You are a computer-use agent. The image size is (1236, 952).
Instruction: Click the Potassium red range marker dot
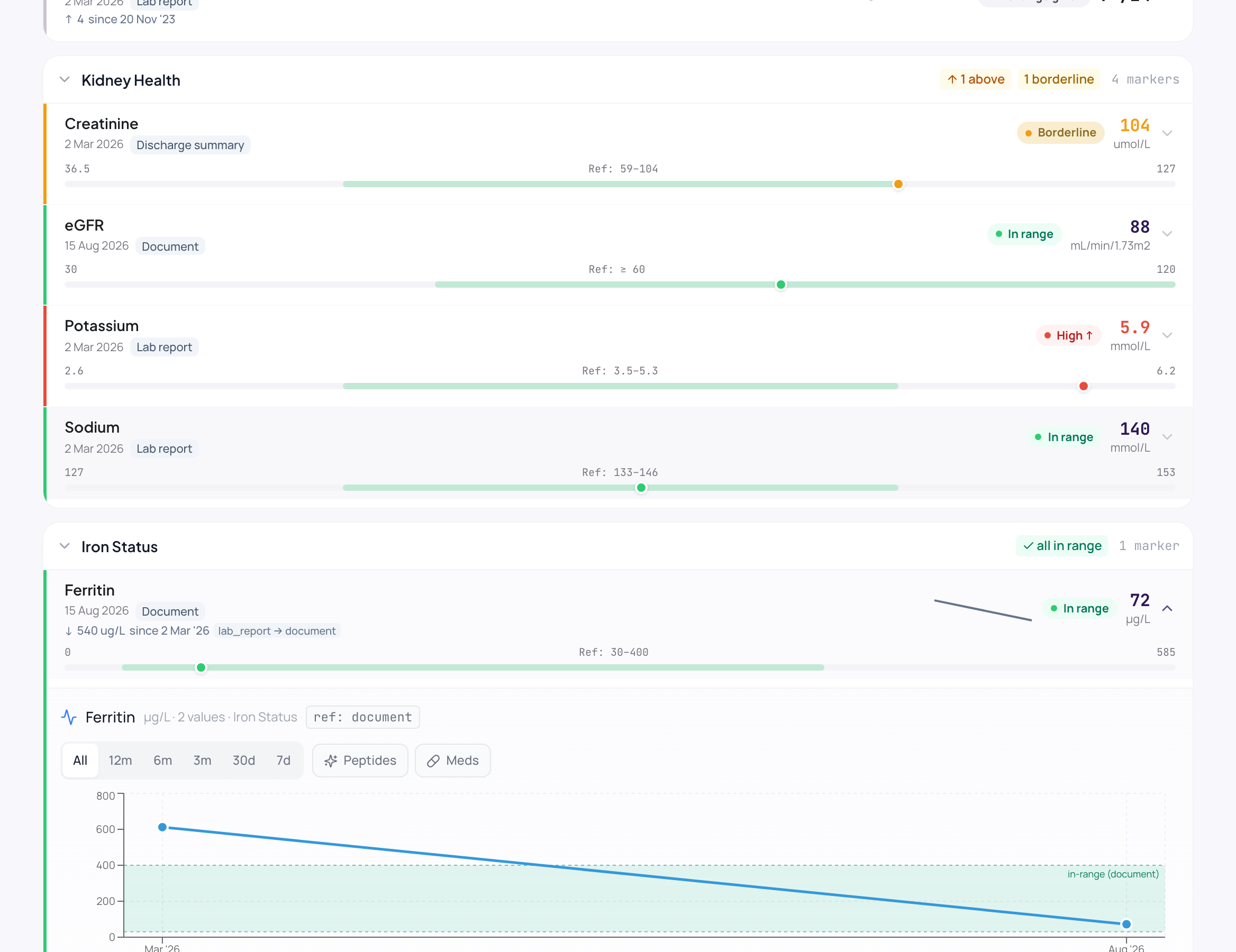coord(1083,386)
